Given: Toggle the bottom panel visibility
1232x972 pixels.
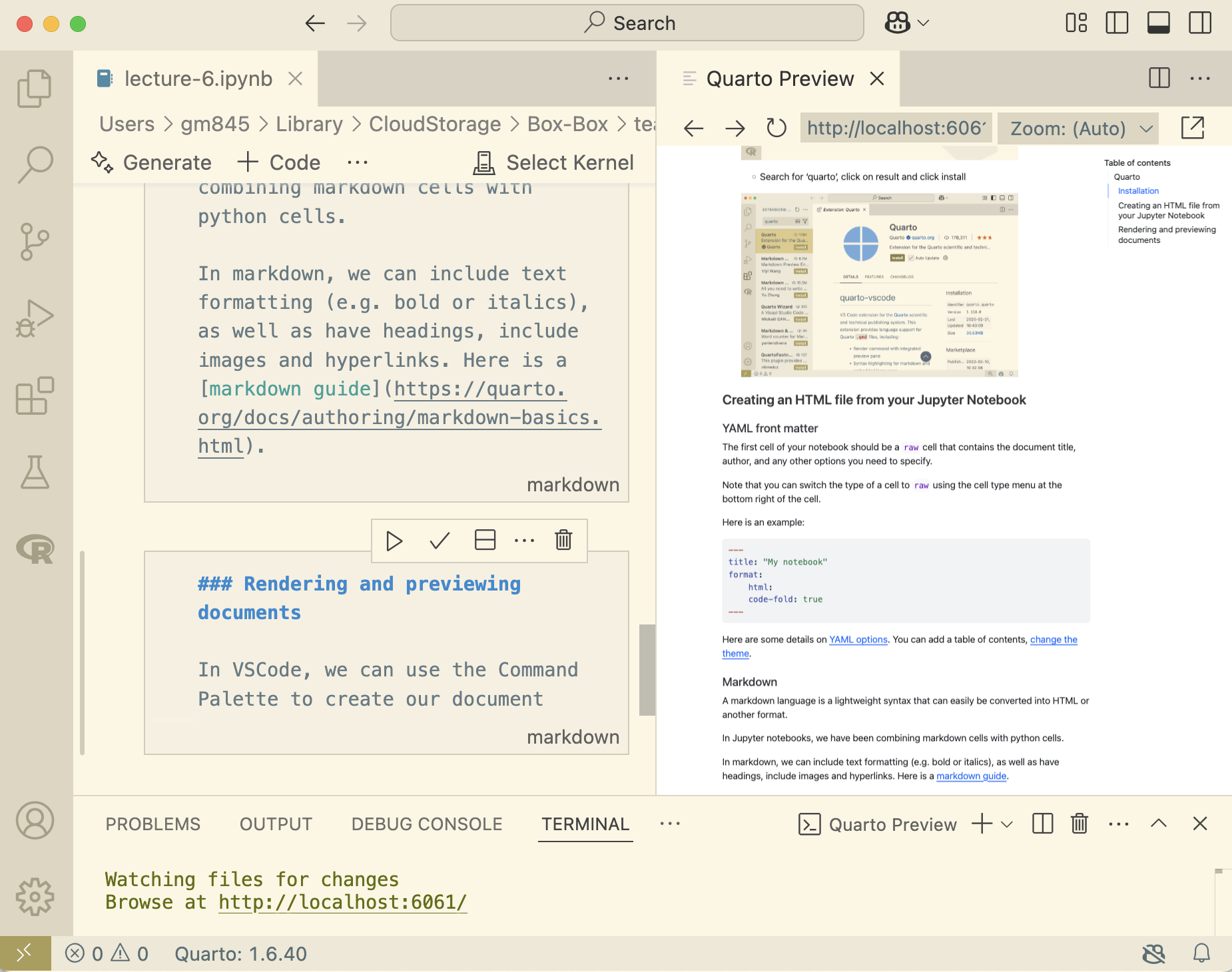Looking at the screenshot, I should 1159,23.
